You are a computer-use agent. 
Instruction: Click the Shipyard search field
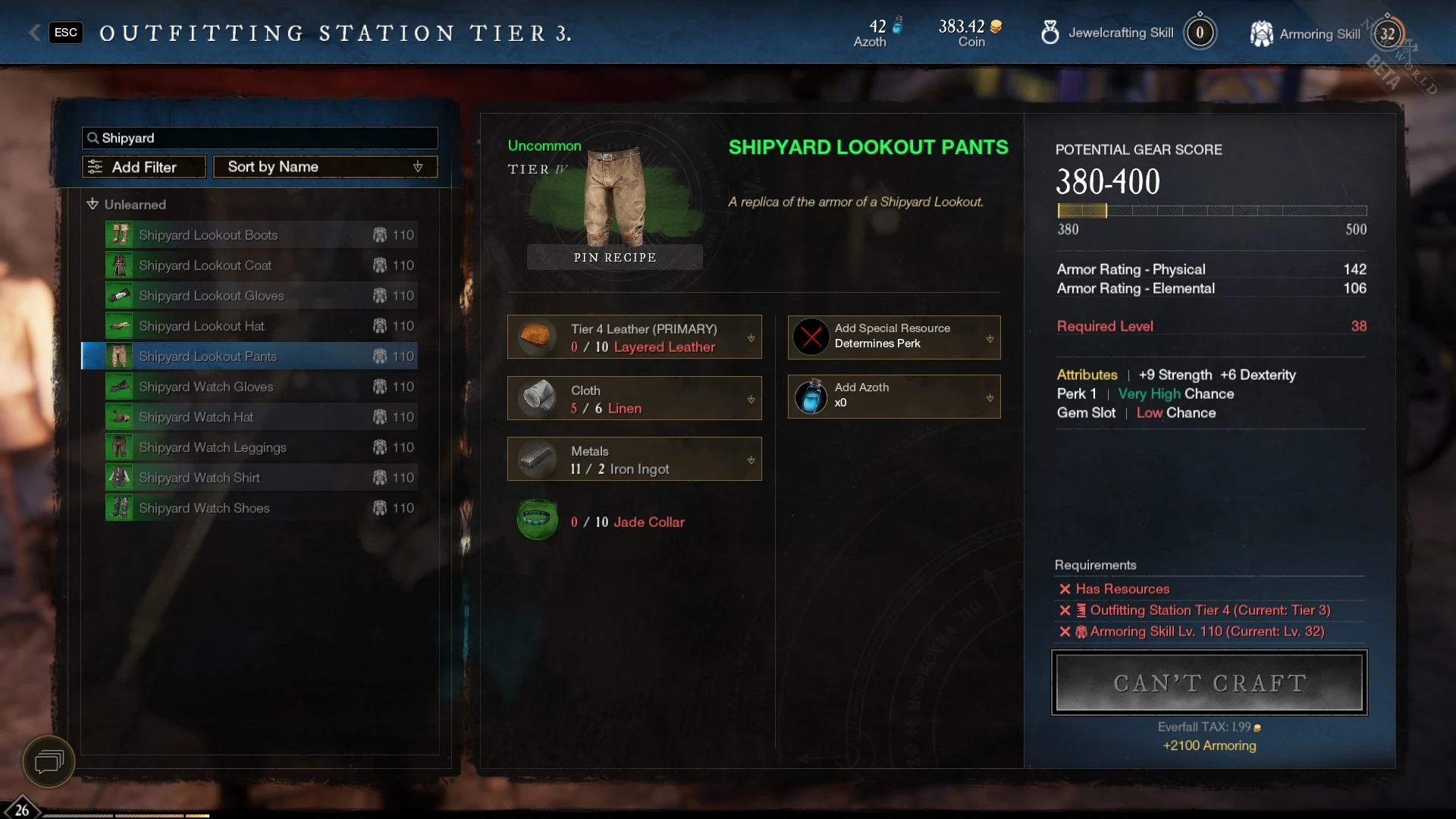[260, 138]
